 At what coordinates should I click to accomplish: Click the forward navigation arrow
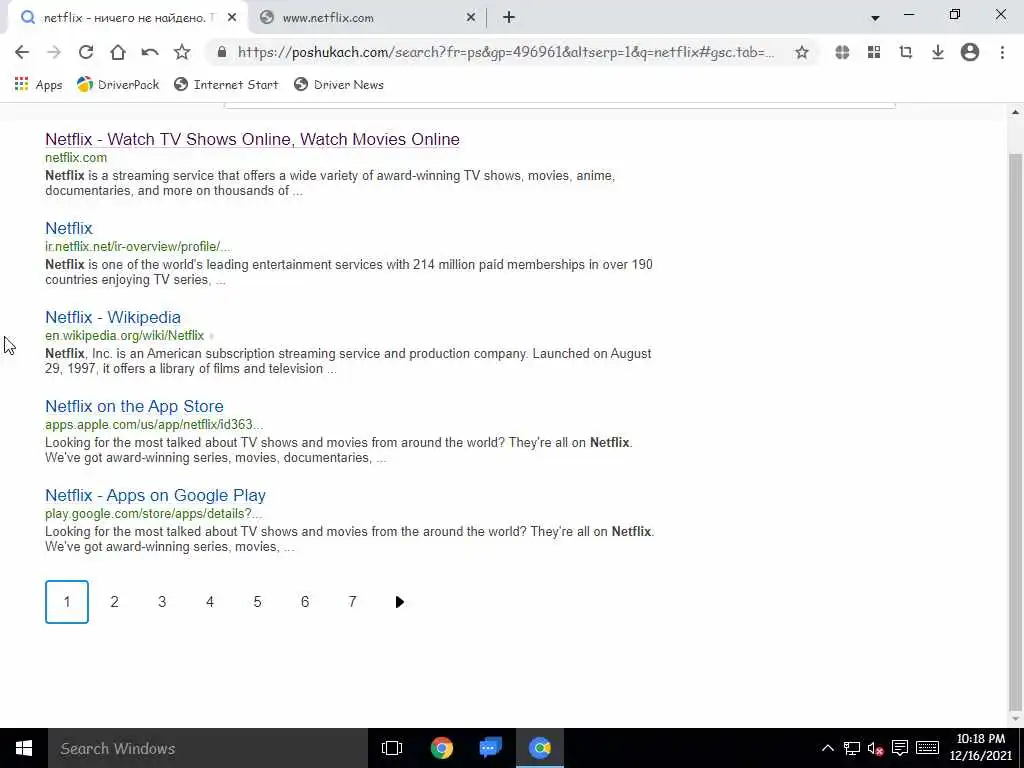coord(54,52)
